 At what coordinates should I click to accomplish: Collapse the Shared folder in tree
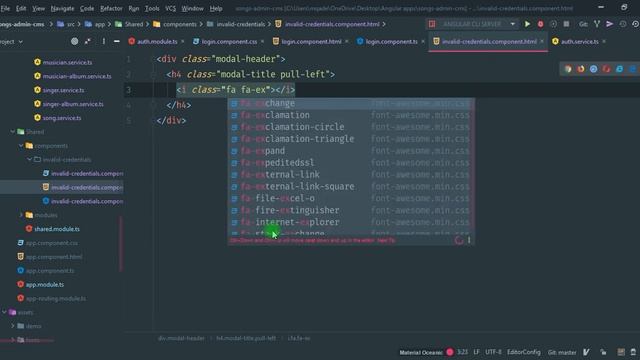12,132
